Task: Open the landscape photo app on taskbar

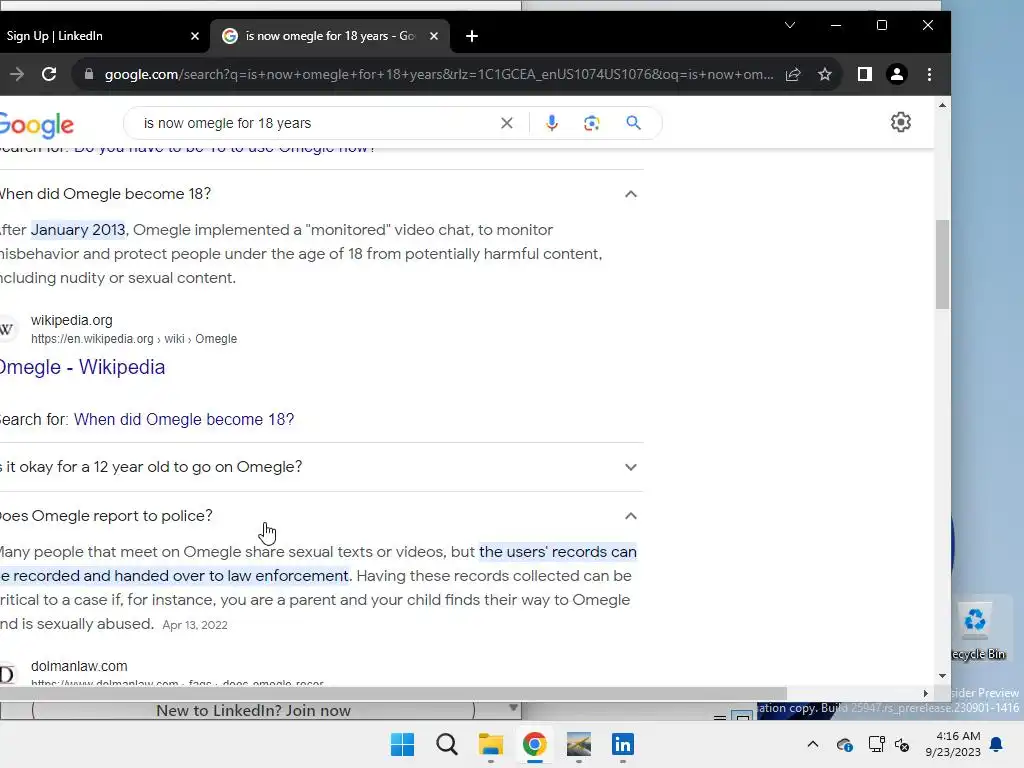Action: tap(579, 744)
